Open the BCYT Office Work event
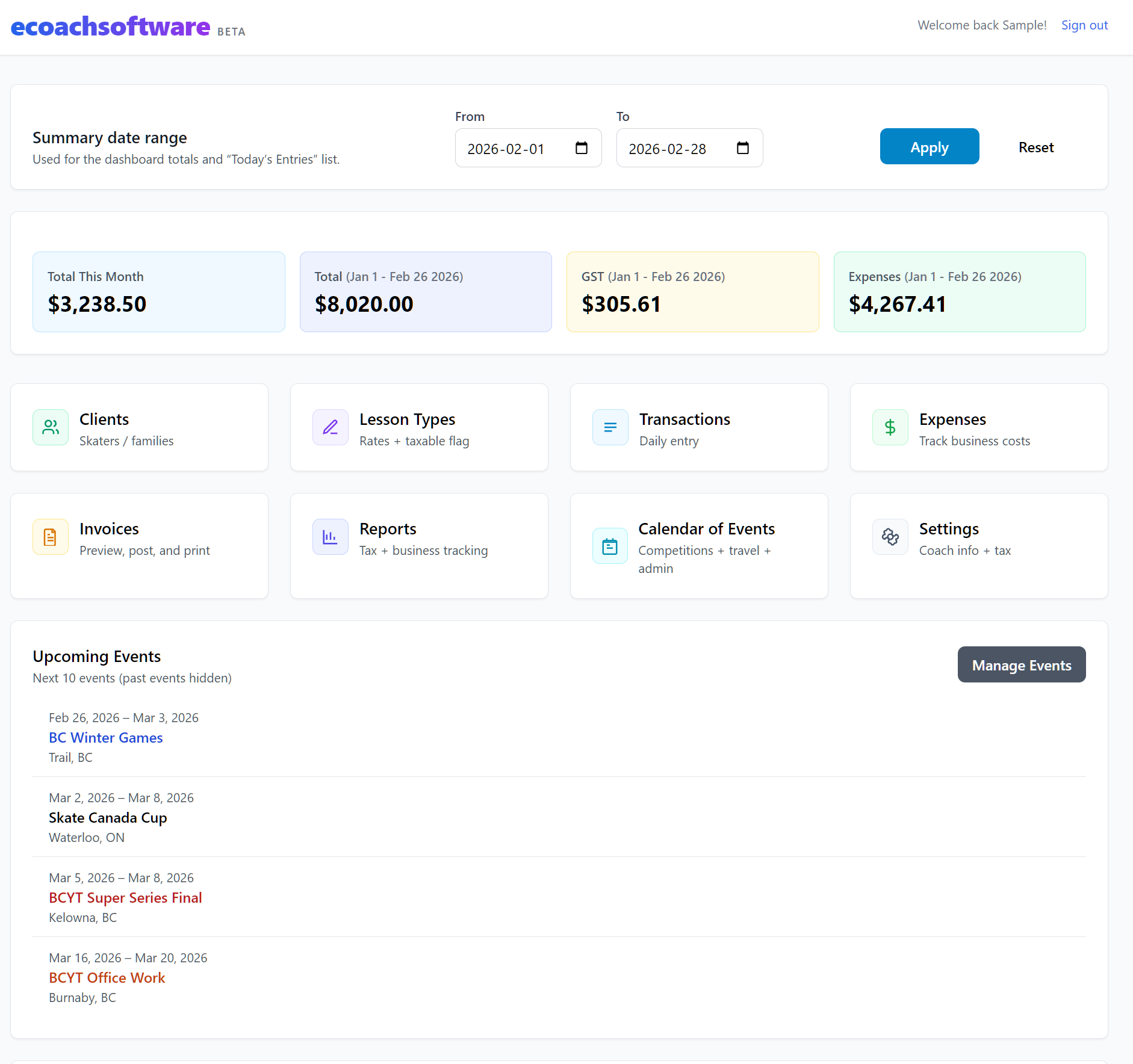Viewport: 1133px width, 1064px height. (107, 977)
